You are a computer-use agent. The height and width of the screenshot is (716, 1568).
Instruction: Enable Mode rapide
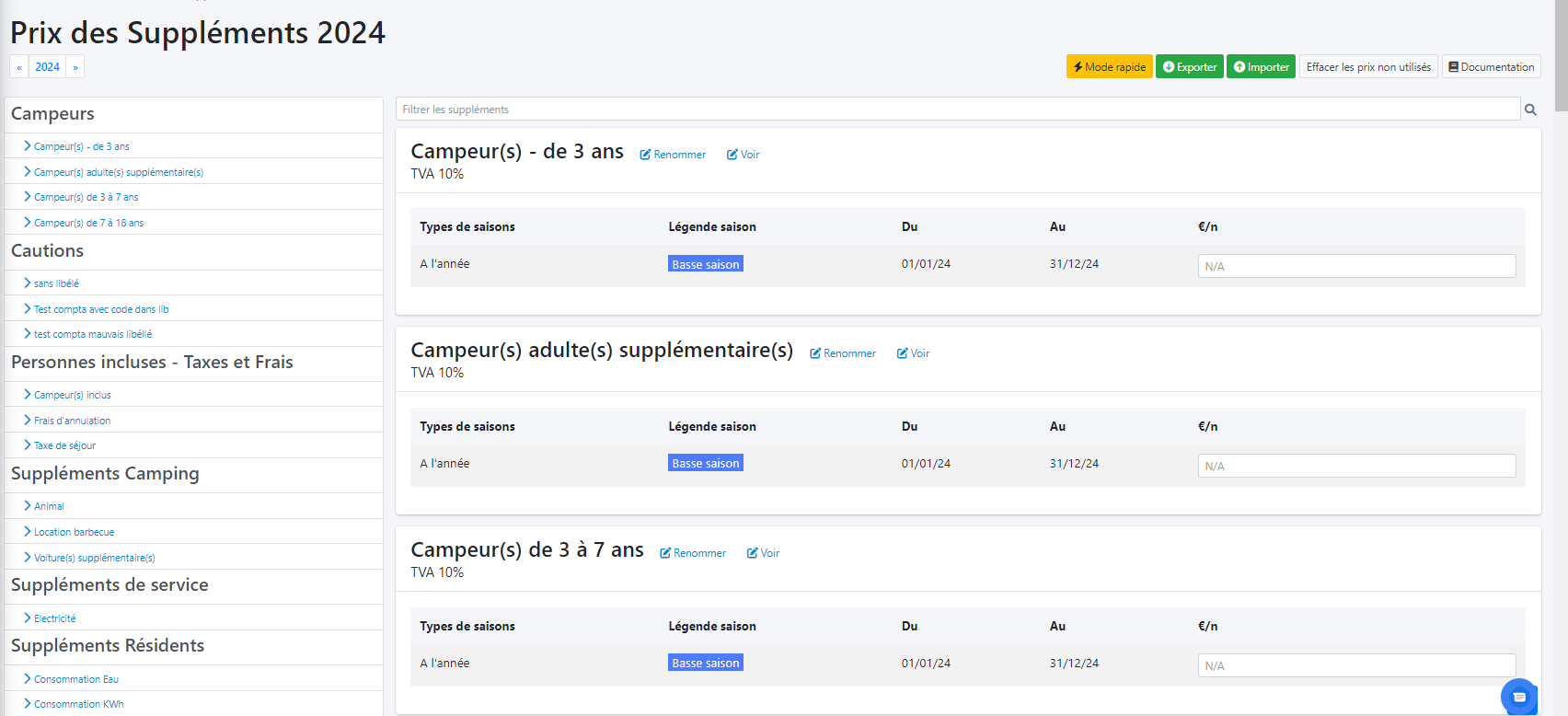click(1109, 67)
